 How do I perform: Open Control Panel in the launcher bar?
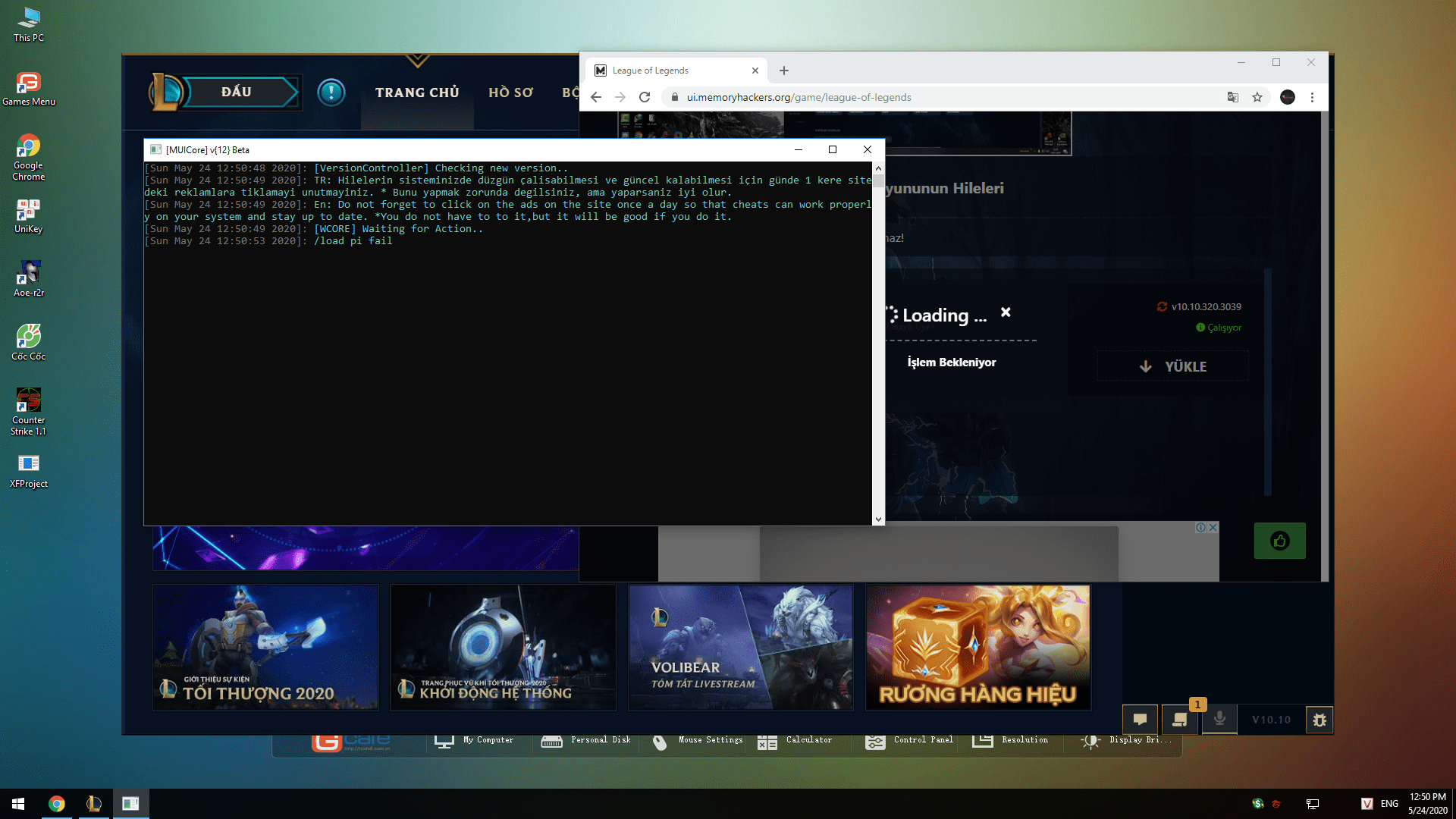[x=909, y=741]
